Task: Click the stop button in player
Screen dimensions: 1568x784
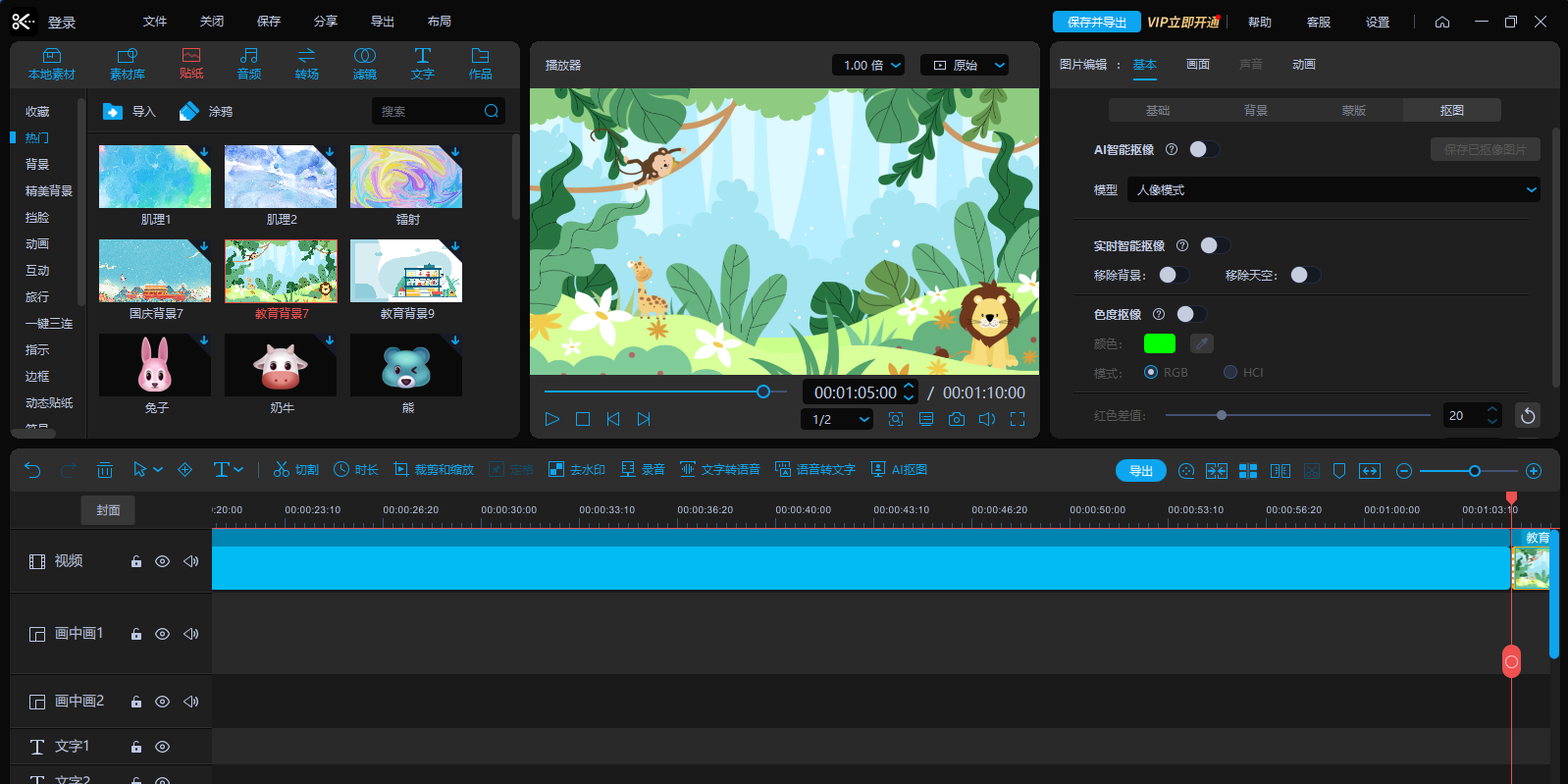Action: tap(583, 419)
